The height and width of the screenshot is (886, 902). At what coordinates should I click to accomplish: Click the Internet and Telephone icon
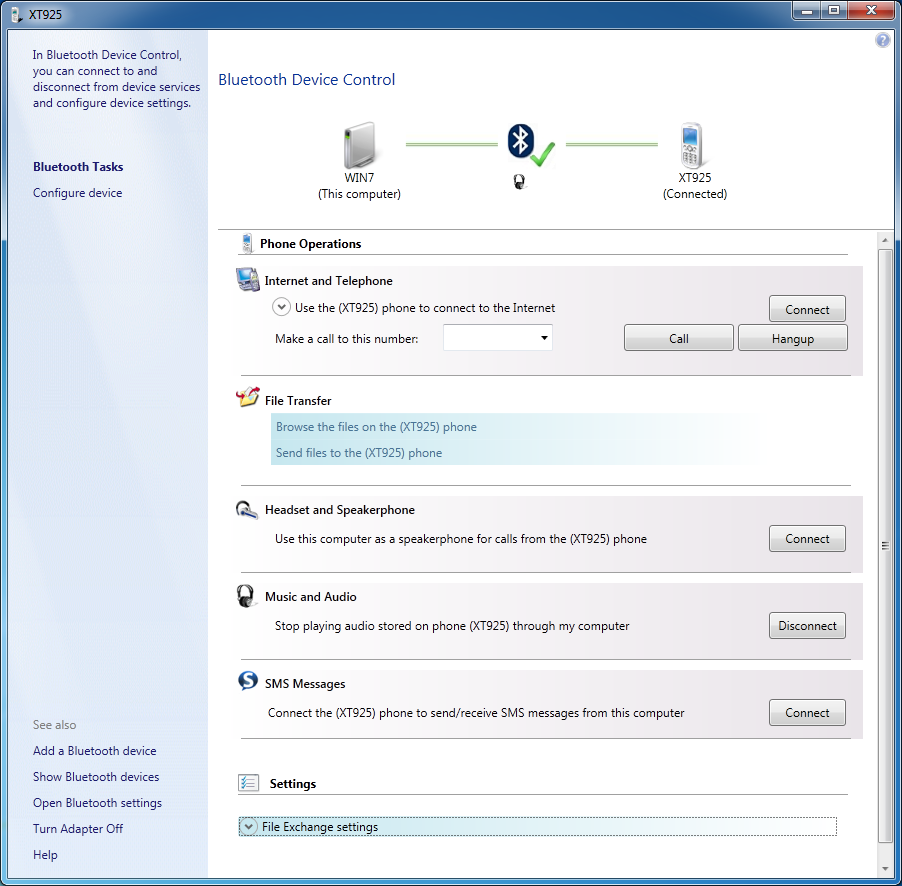248,280
